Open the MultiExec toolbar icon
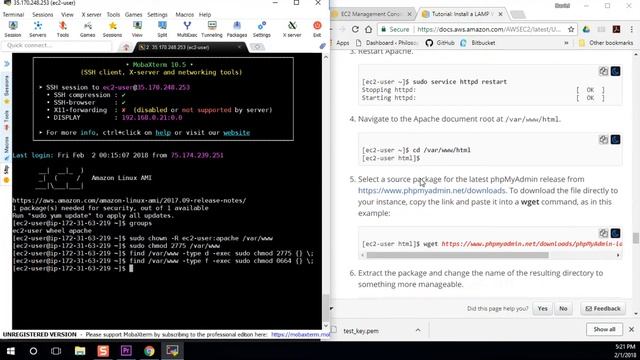The height and width of the screenshot is (360, 640). click(187, 29)
